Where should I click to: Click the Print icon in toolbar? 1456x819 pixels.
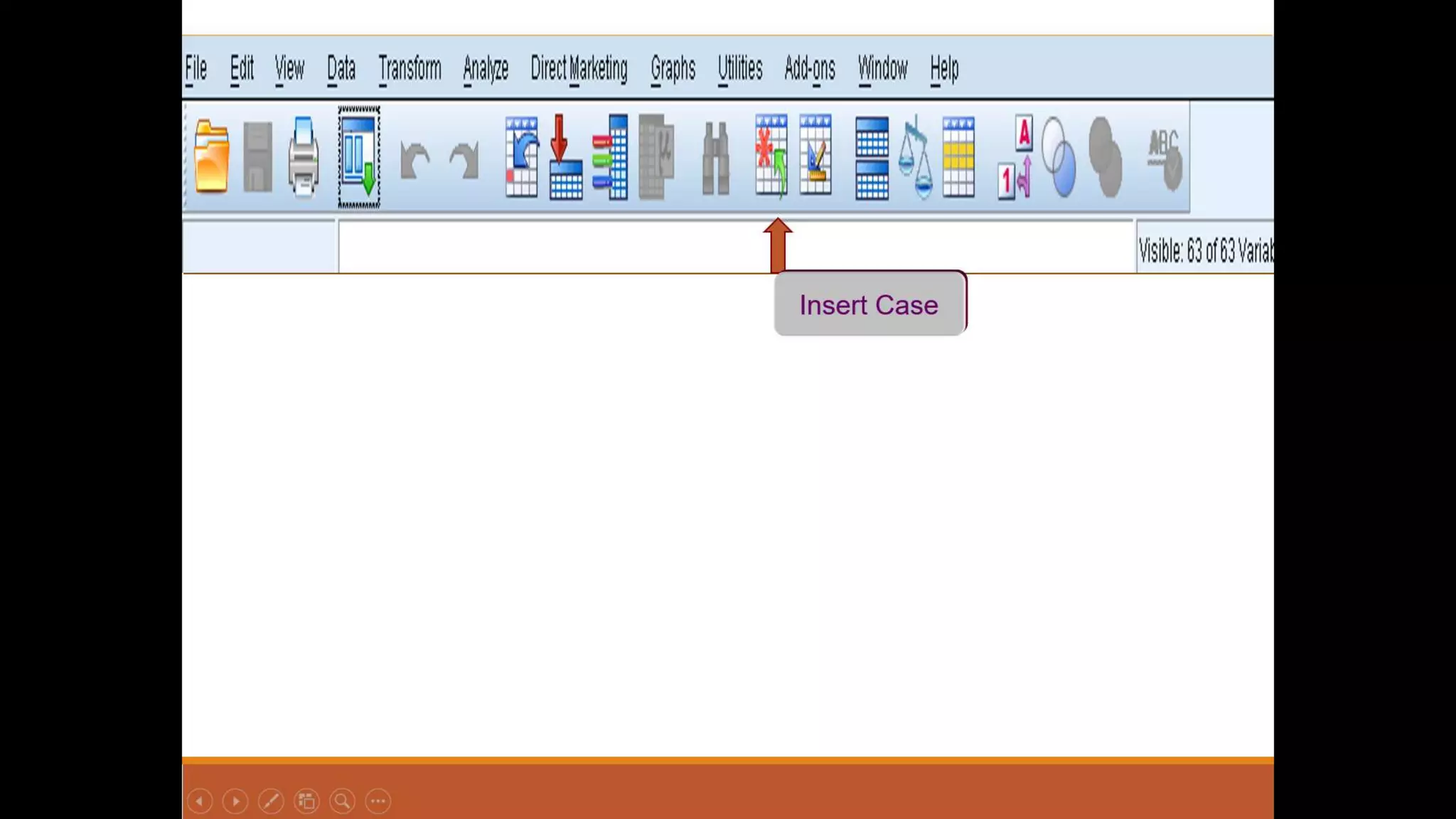pyautogui.click(x=304, y=157)
